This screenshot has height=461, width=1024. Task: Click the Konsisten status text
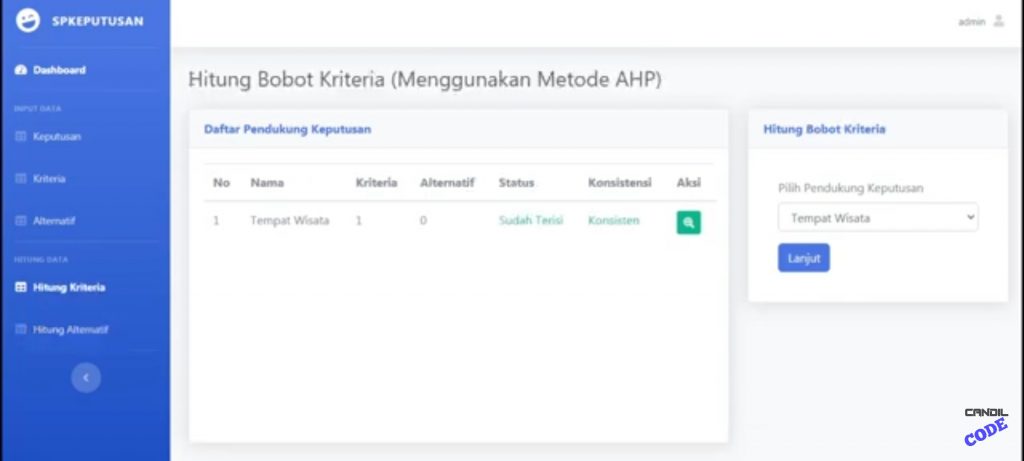tap(613, 220)
